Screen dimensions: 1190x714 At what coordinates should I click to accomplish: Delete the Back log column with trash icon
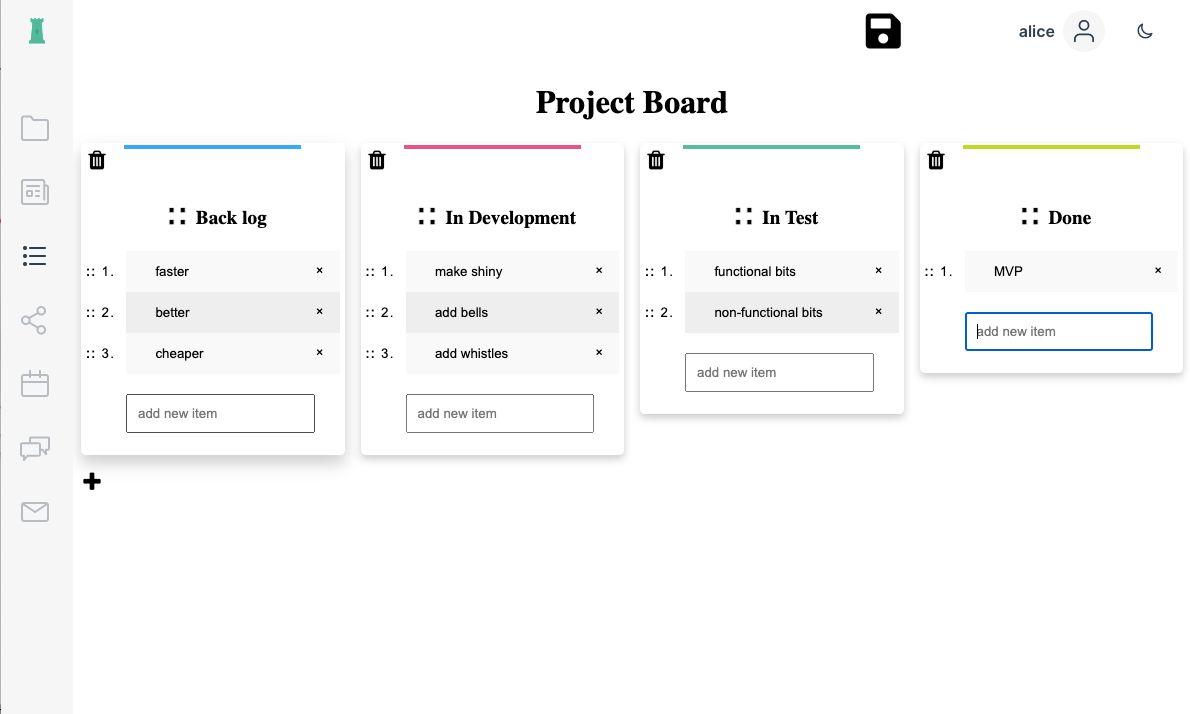97,160
